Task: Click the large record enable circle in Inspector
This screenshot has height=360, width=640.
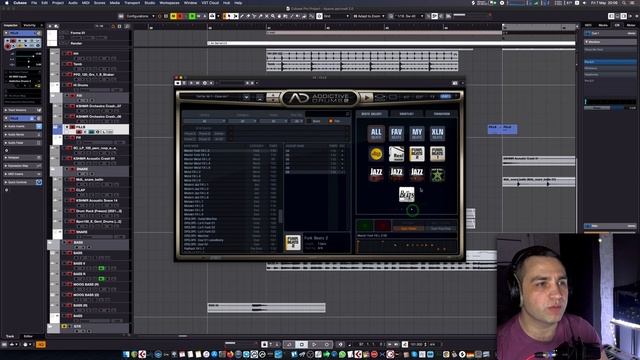Action: tap(8, 46)
